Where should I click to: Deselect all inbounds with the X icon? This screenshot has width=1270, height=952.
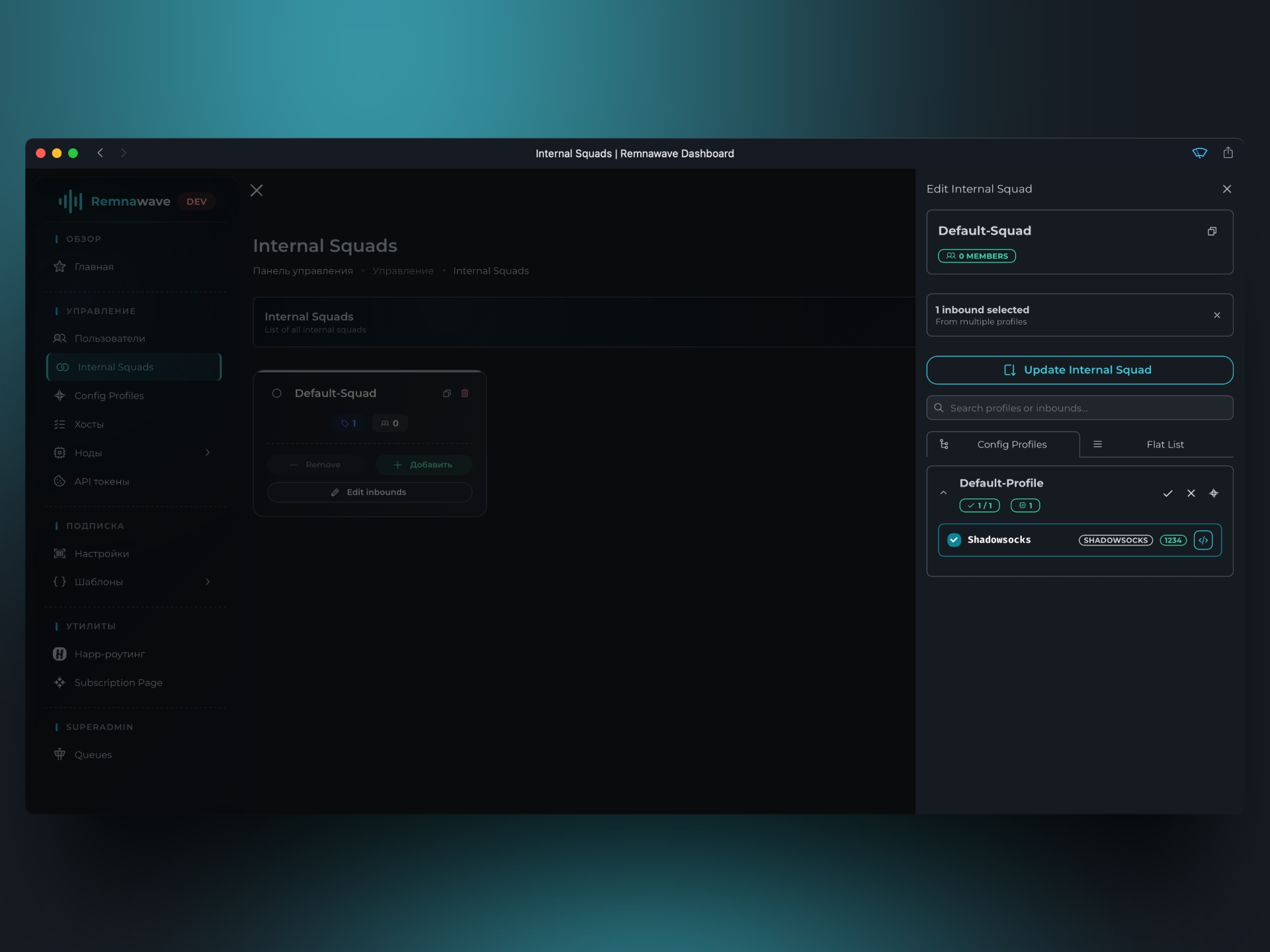click(1191, 493)
